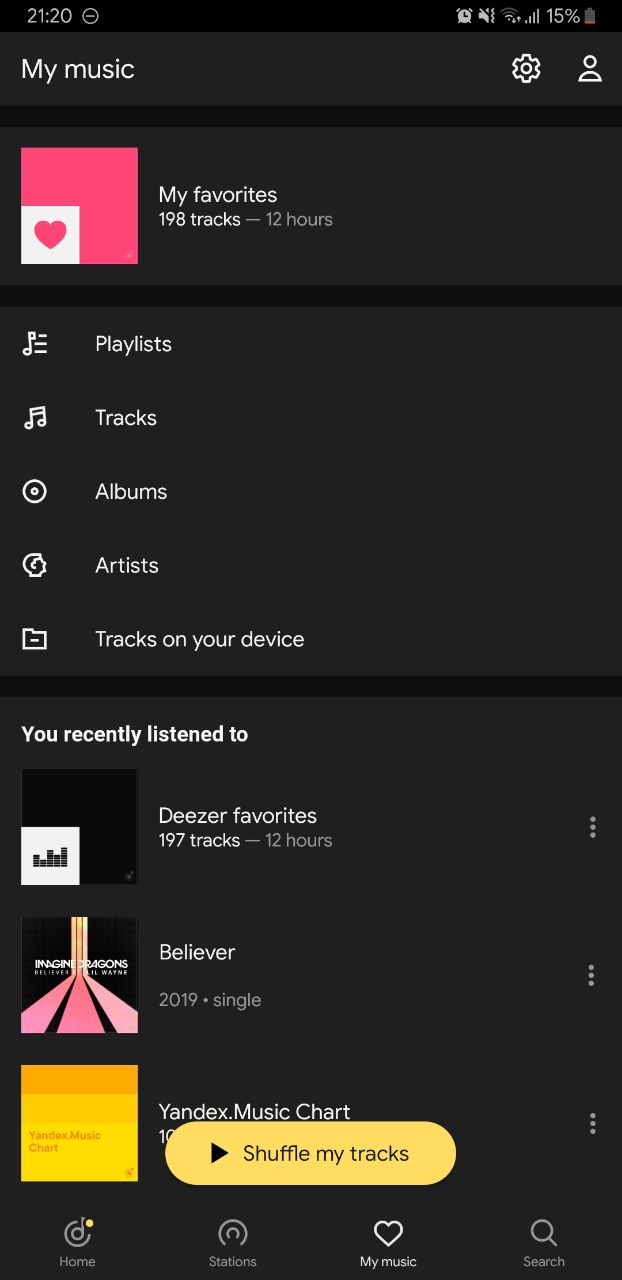622x1280 pixels.
Task: Open settings gear icon
Action: tap(526, 68)
